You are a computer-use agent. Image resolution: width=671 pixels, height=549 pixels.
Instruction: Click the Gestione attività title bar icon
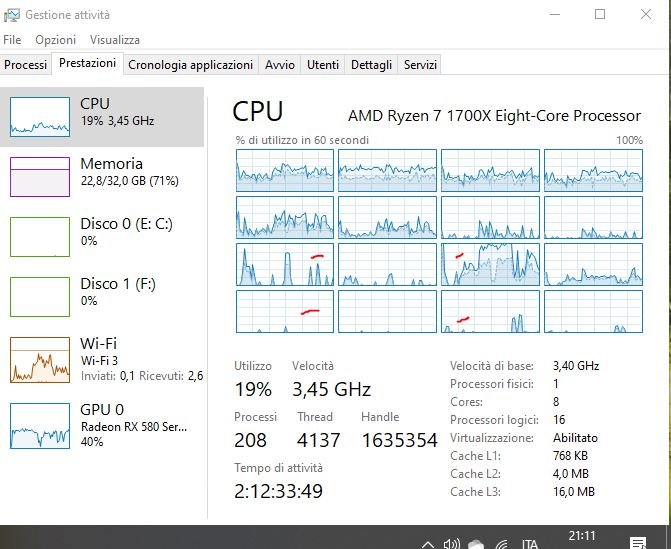(x=12, y=15)
